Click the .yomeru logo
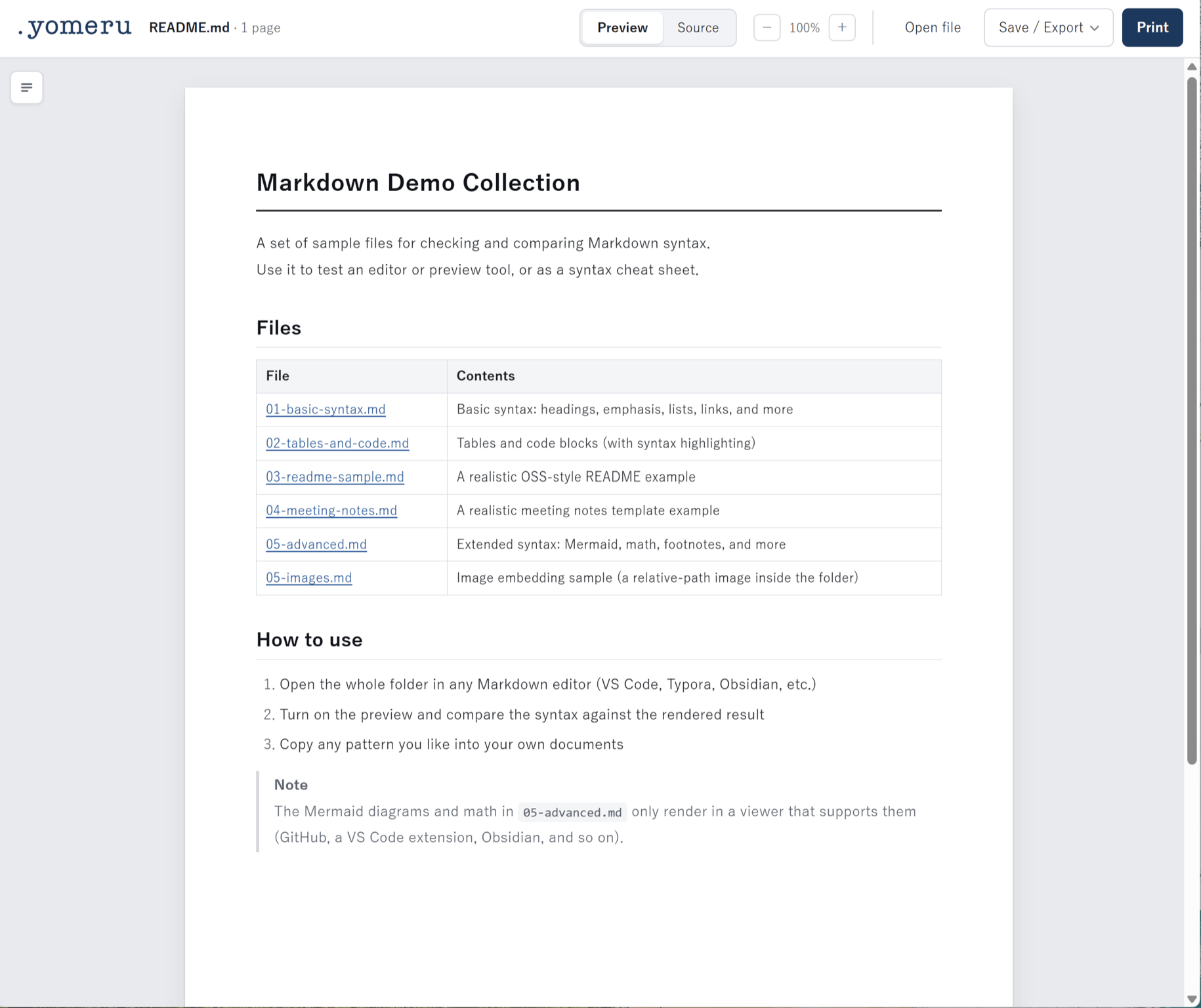 [74, 27]
